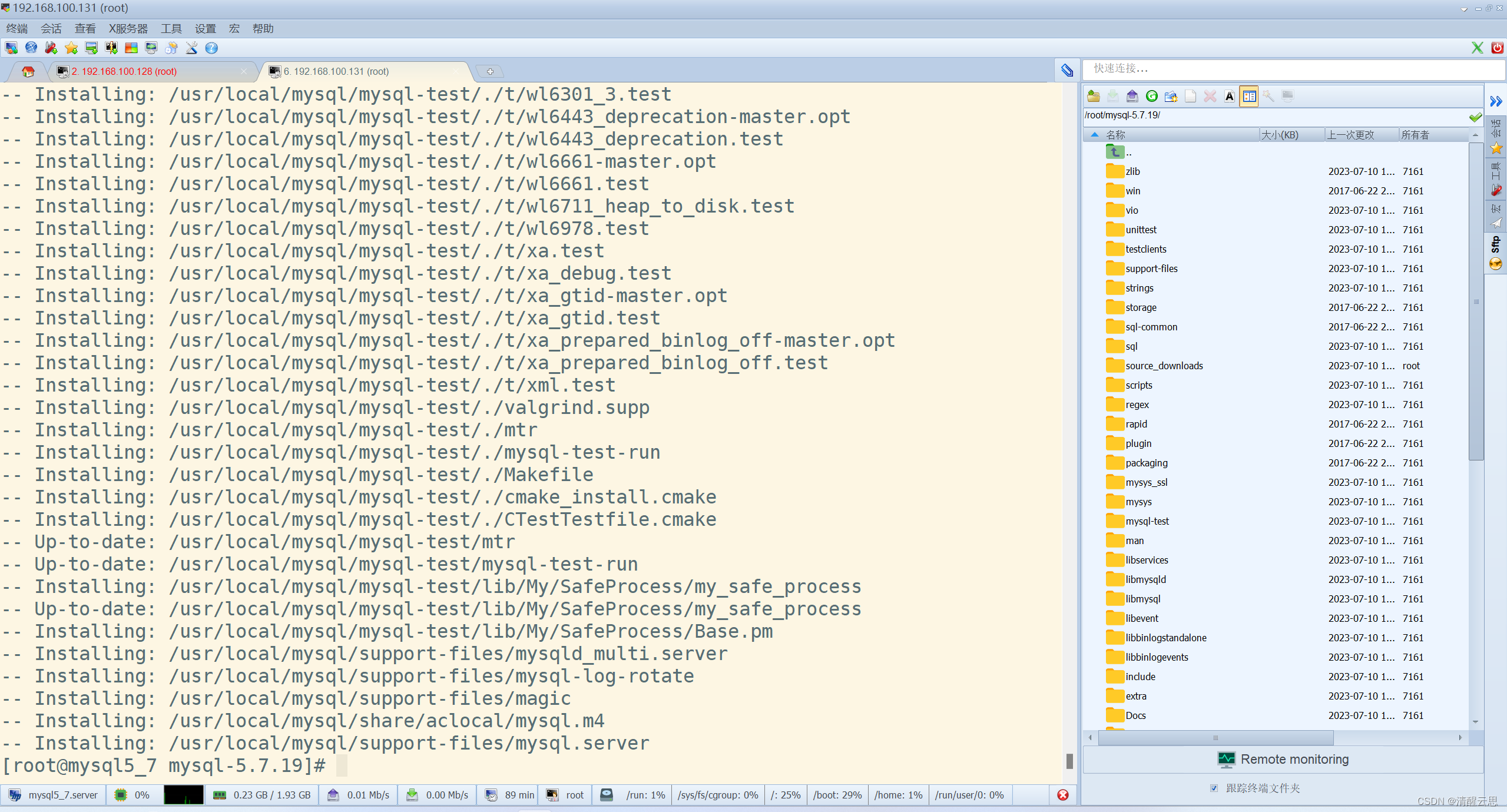This screenshot has height=812, width=1507.
Task: Open help with the blue question mark icon
Action: click(211, 48)
